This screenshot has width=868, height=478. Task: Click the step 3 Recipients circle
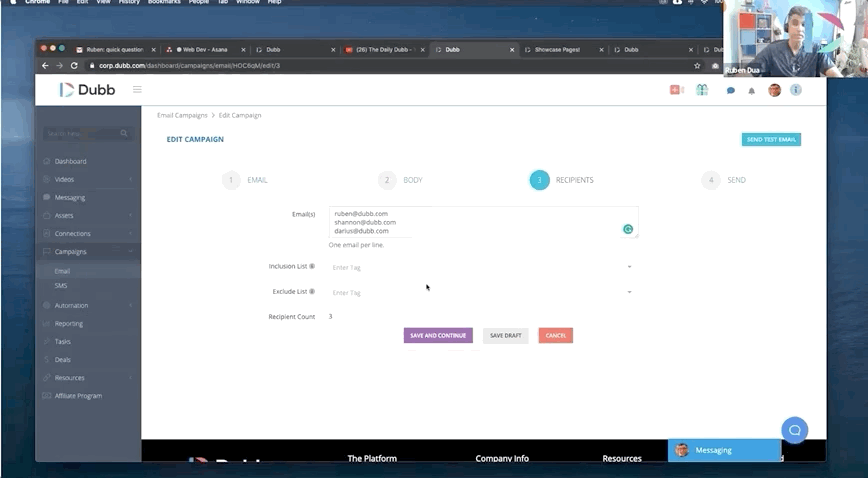539,180
